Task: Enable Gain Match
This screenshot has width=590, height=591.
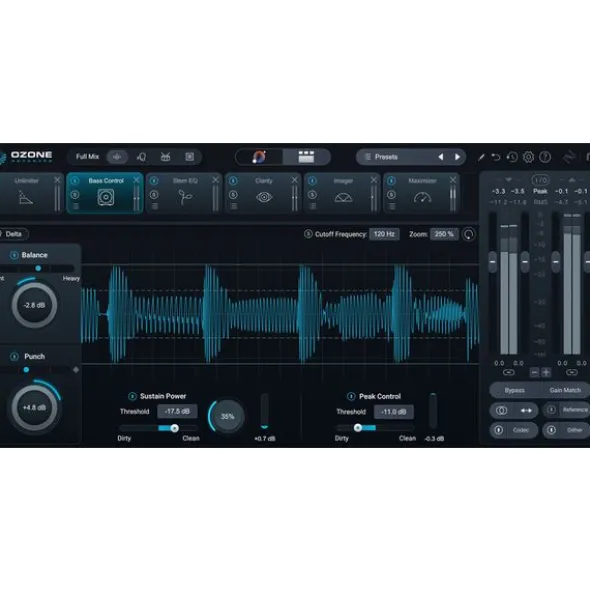Action: pos(565,390)
